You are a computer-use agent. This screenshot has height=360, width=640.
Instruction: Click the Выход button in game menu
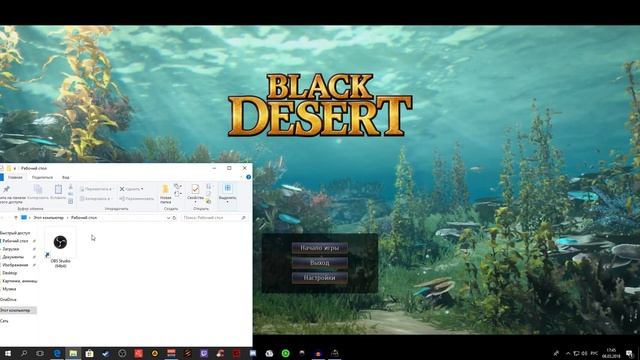tap(320, 263)
